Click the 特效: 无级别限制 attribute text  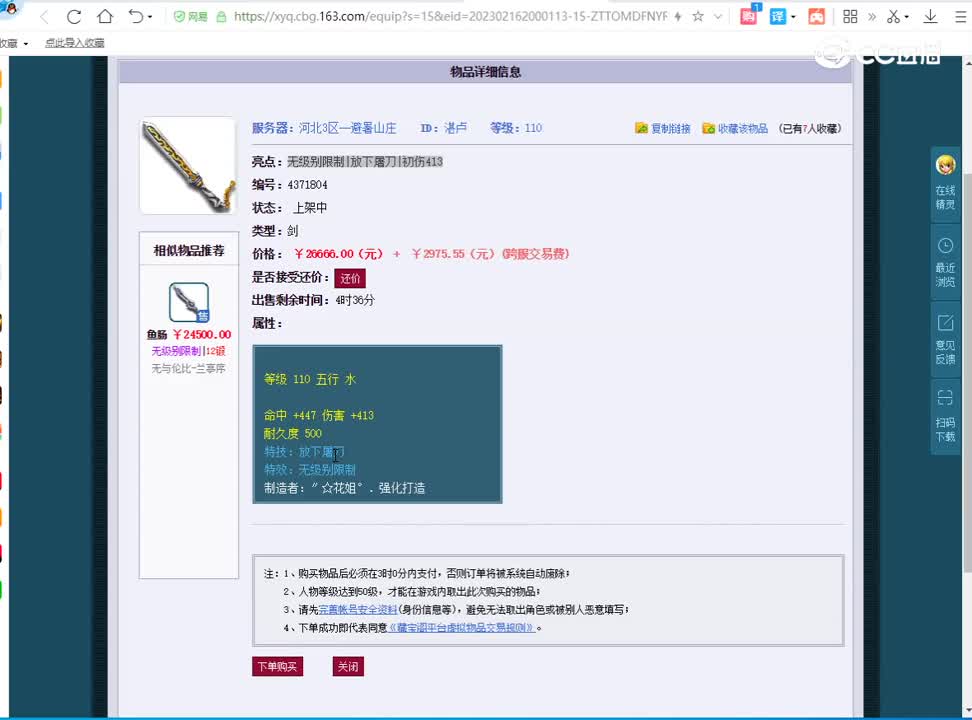310,469
